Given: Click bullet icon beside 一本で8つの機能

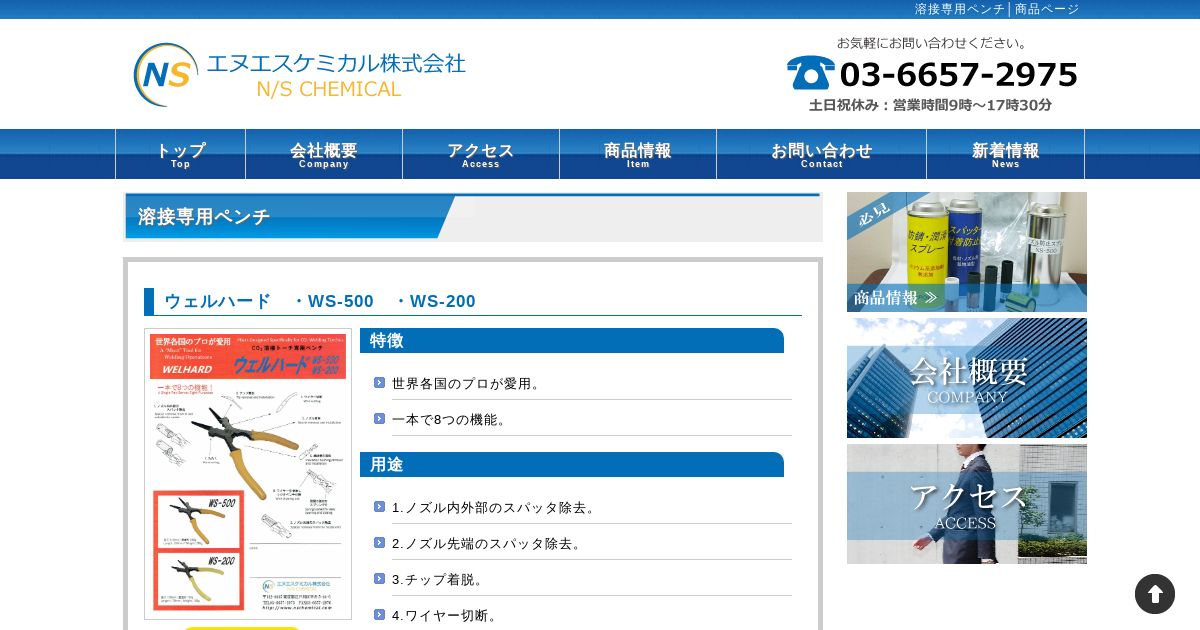Looking at the screenshot, I should [x=379, y=418].
